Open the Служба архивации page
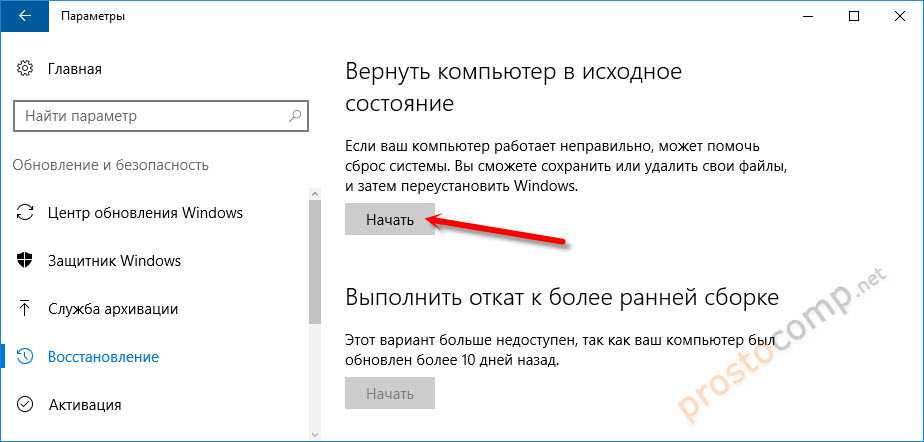This screenshot has height=442, width=924. pyautogui.click(x=113, y=309)
